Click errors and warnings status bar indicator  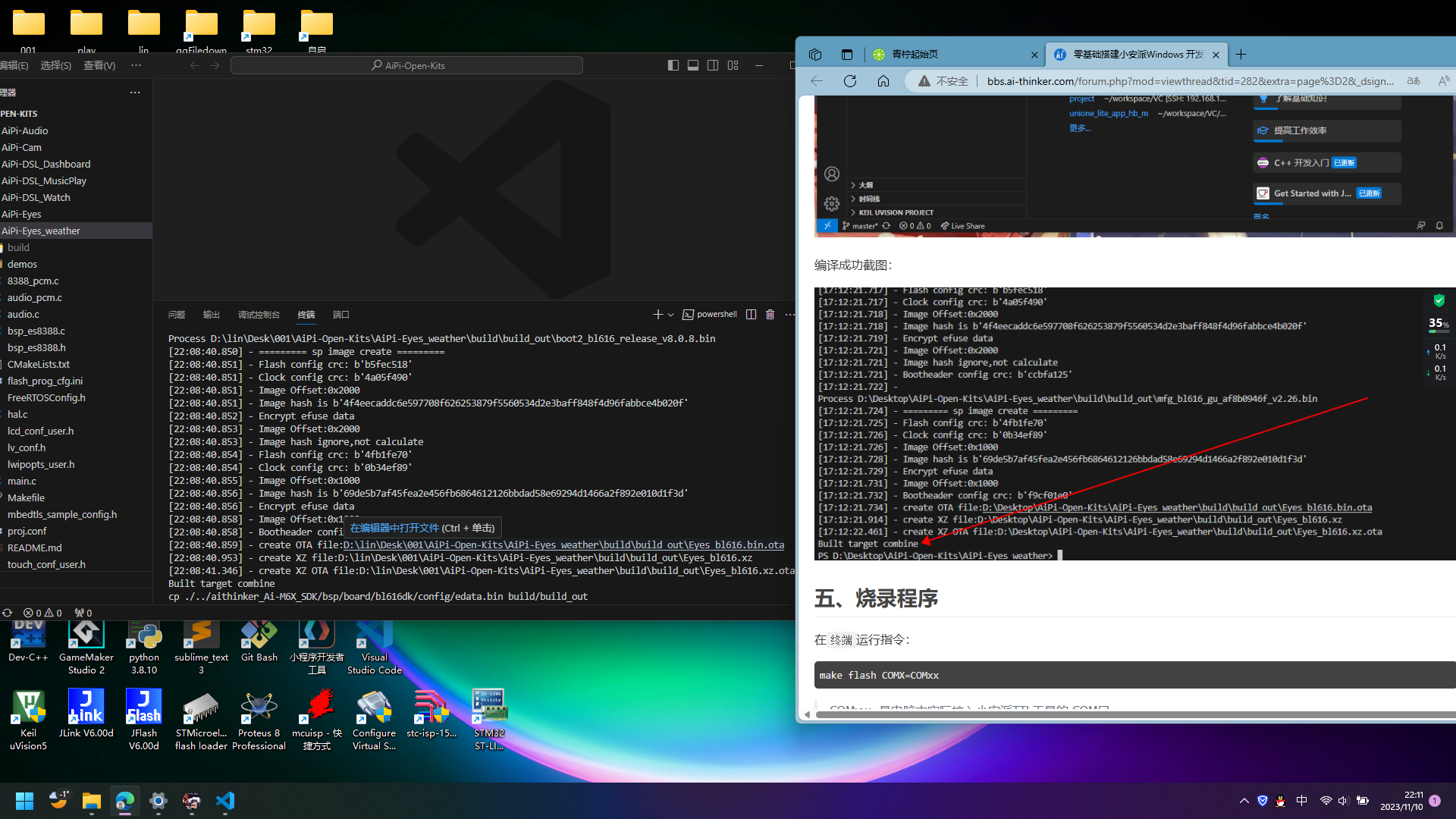[x=42, y=613]
